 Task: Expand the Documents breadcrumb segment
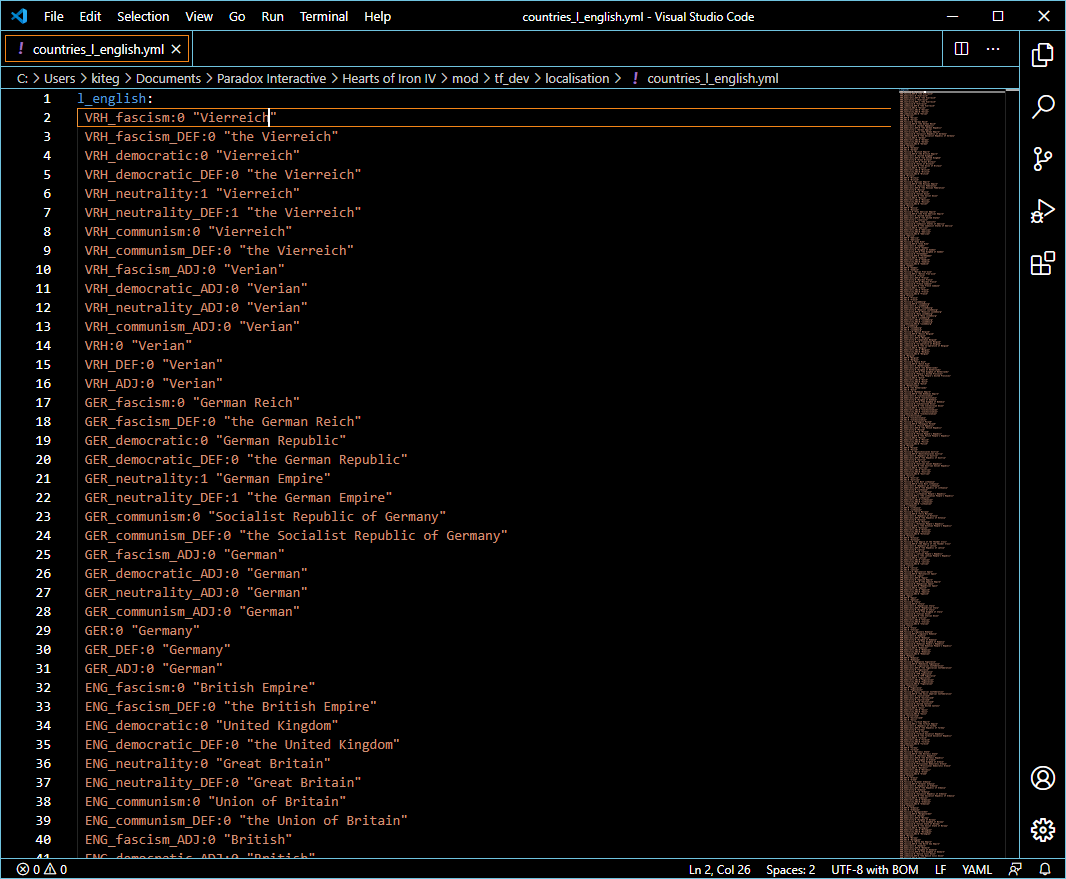[169, 78]
